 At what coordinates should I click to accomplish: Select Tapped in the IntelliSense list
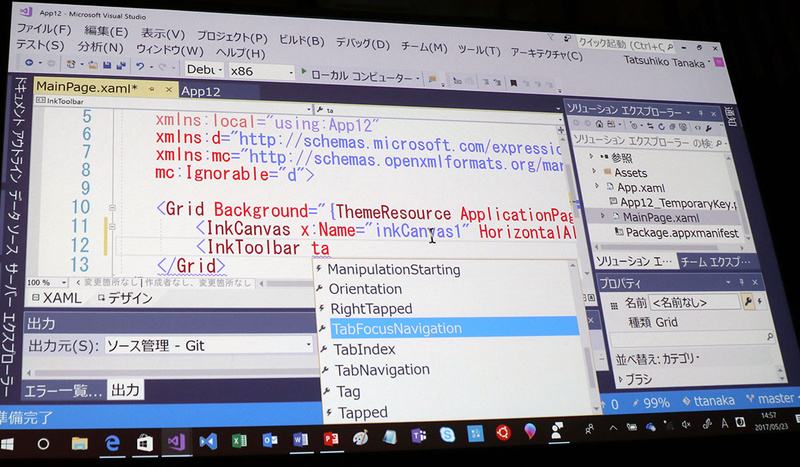[363, 412]
